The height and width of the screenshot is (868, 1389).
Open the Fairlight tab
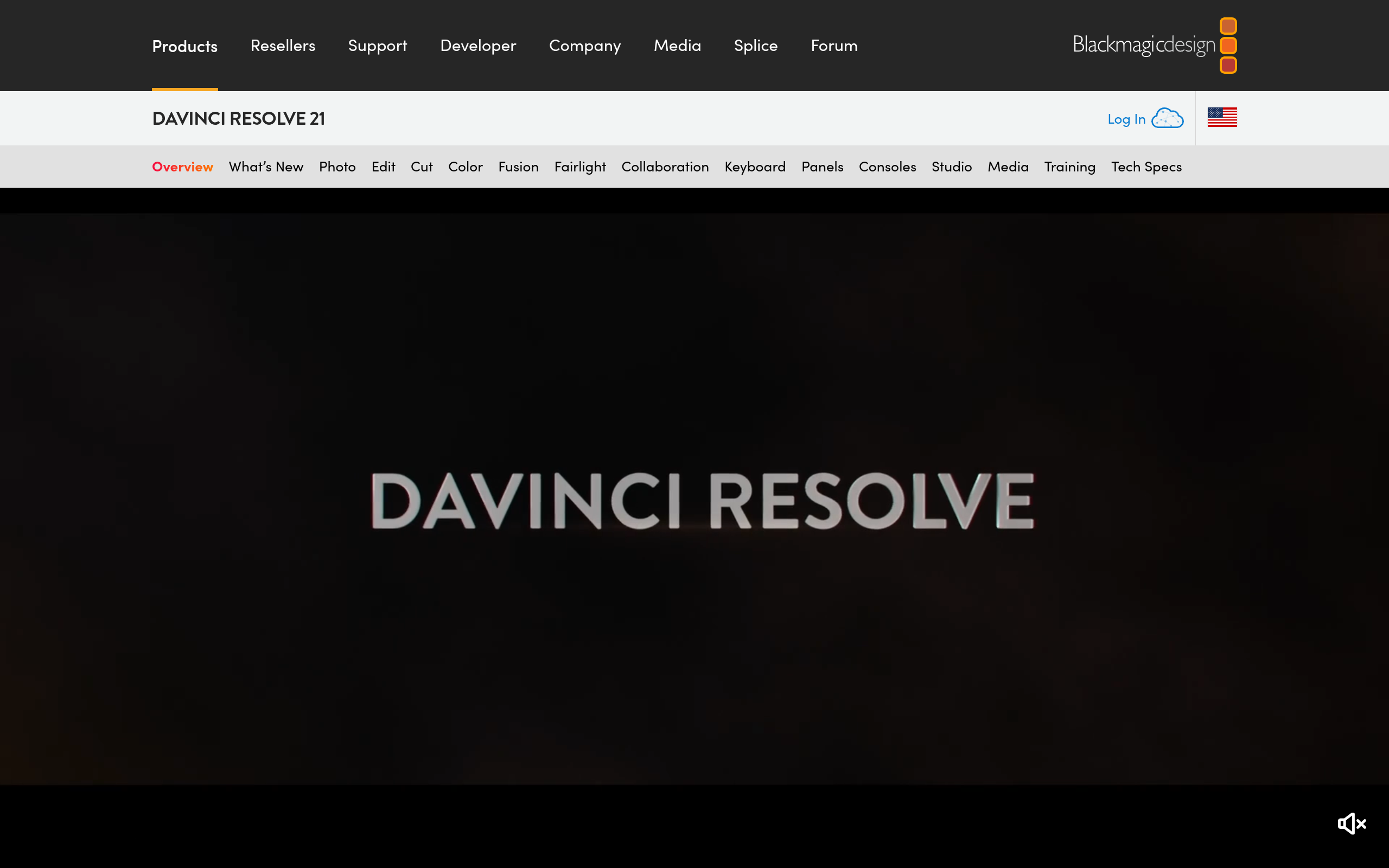coord(580,167)
